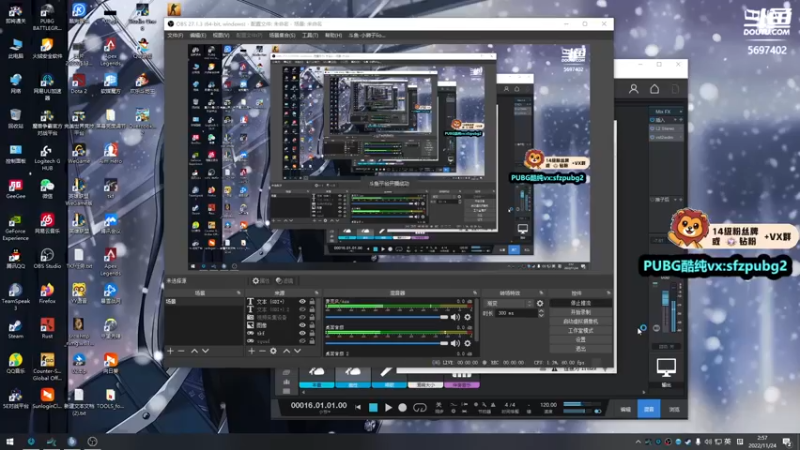800x450 pixels.
Task: Toggle visibility of 图像 source
Action: 302,325
